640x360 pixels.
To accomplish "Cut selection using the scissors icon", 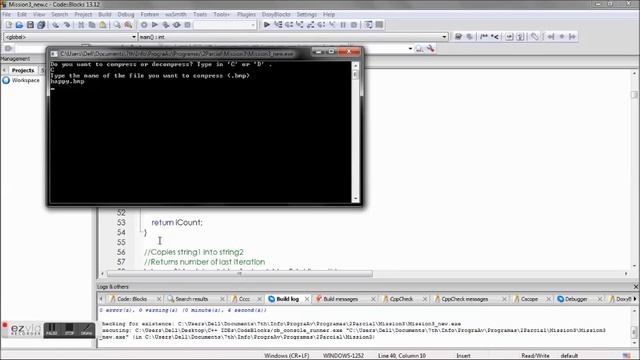I will 81,25.
